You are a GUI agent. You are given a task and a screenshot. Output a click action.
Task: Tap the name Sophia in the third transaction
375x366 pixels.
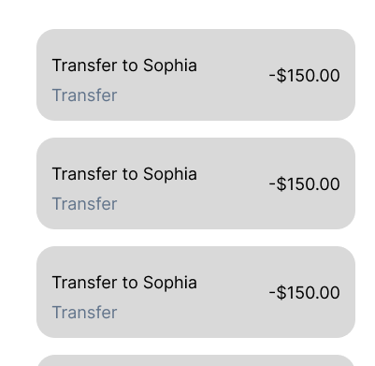coord(170,283)
